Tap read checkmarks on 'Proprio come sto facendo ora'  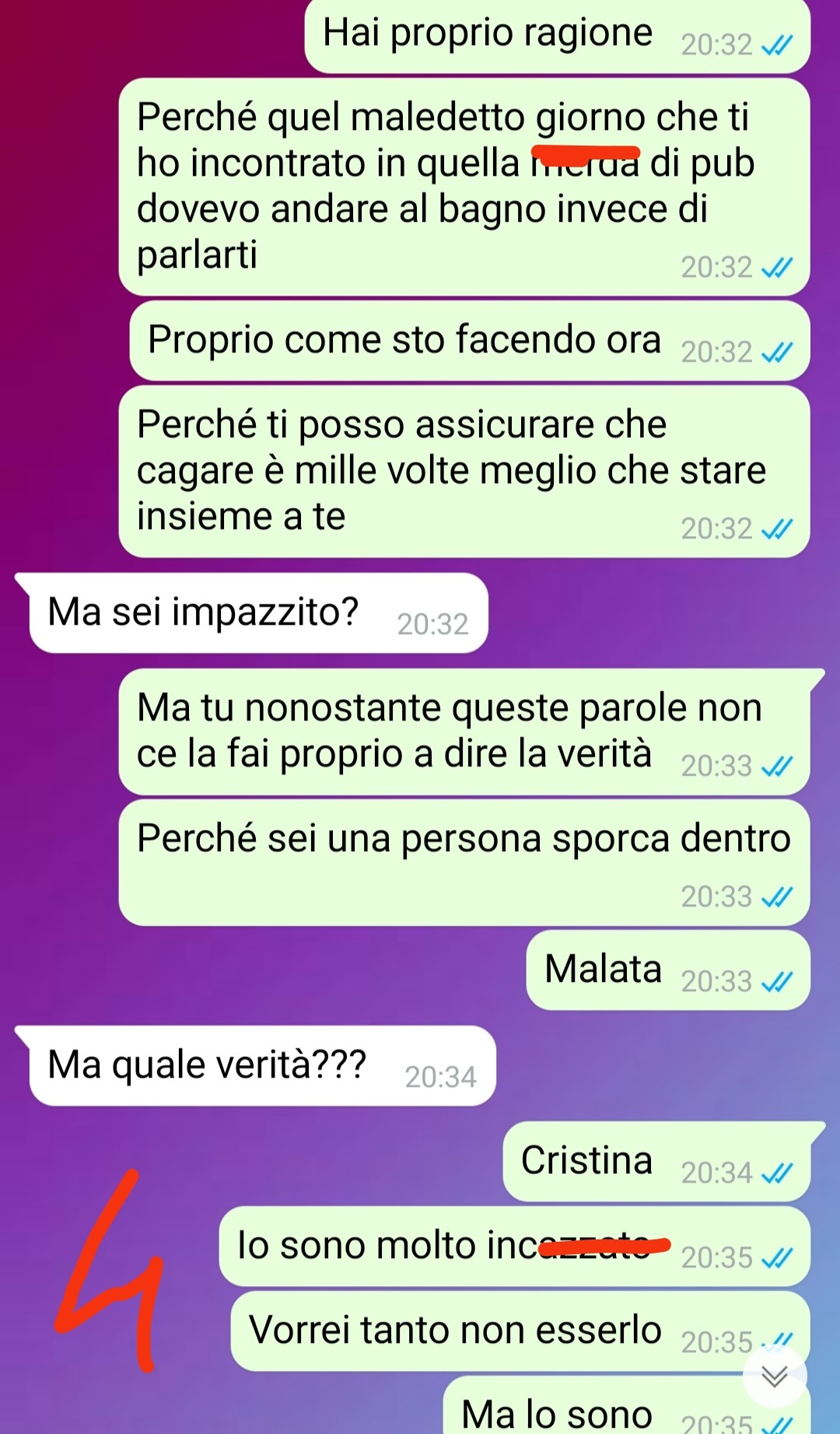(777, 352)
